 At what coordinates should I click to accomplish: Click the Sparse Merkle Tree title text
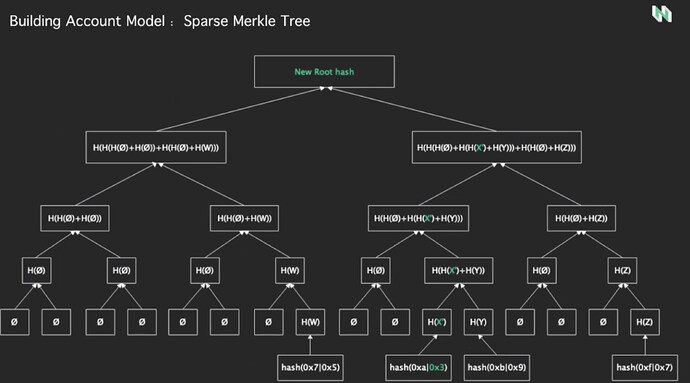247,21
